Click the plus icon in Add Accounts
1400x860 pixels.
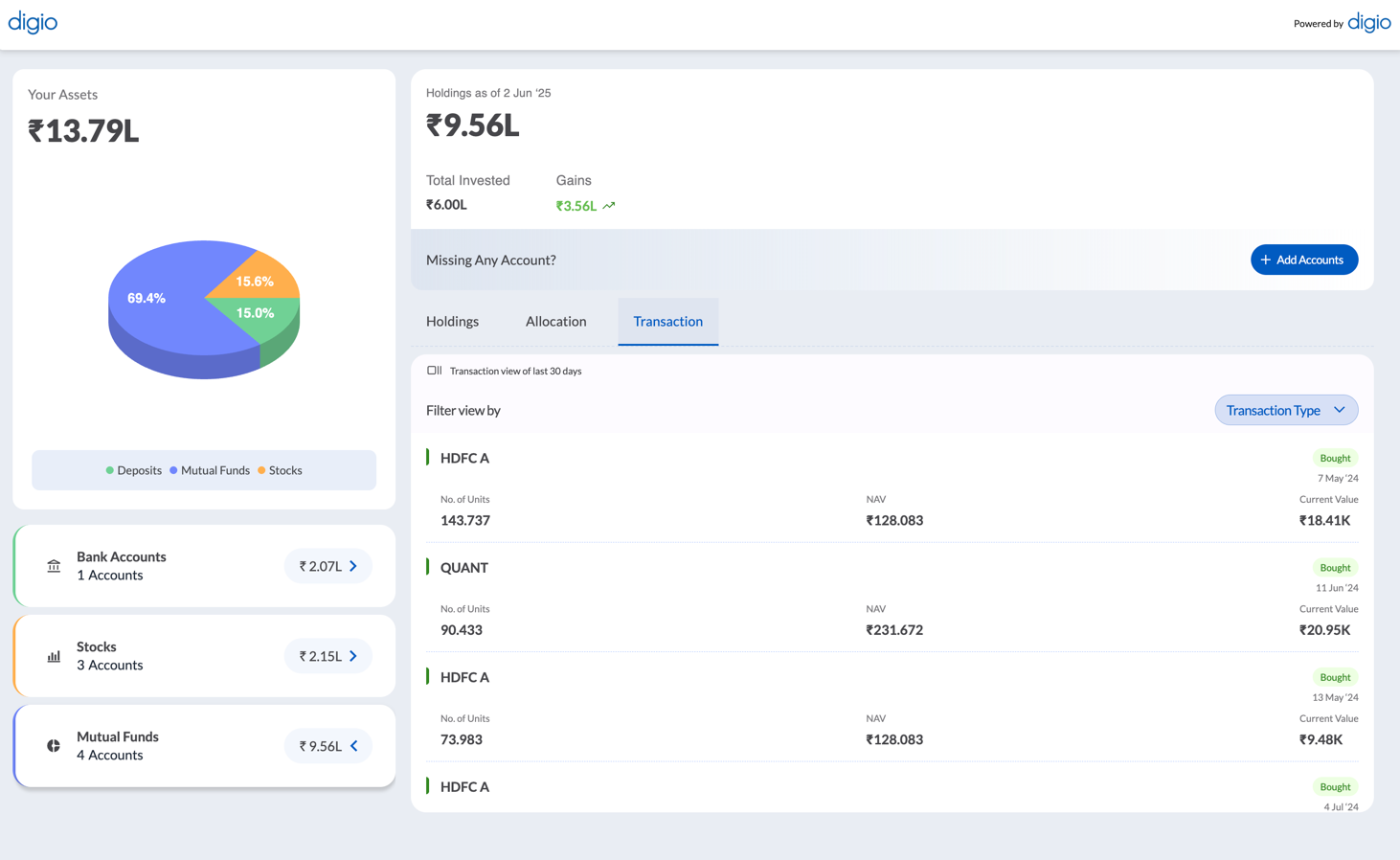1265,260
